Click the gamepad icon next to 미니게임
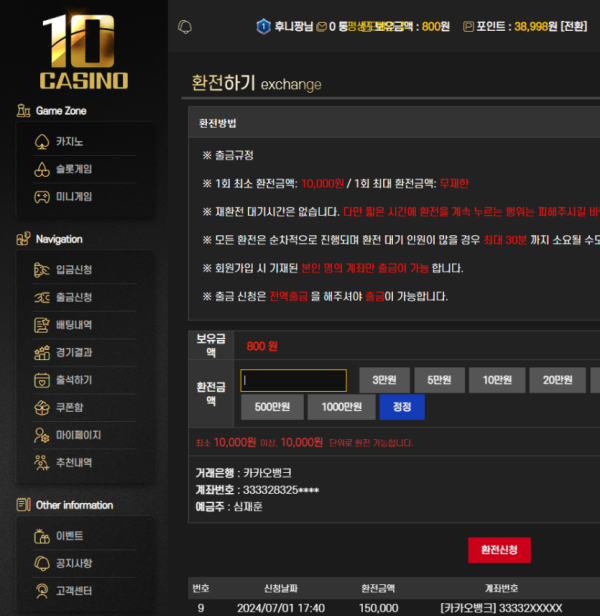This screenshot has height=616, width=600. tap(42, 196)
